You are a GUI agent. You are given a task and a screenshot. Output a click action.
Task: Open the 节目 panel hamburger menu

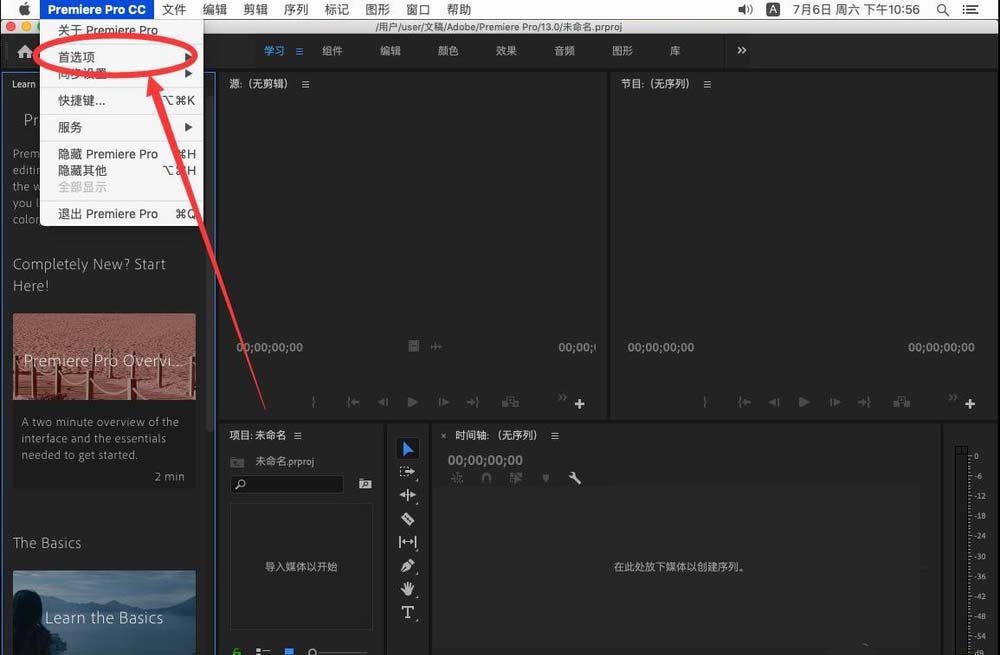(x=706, y=84)
